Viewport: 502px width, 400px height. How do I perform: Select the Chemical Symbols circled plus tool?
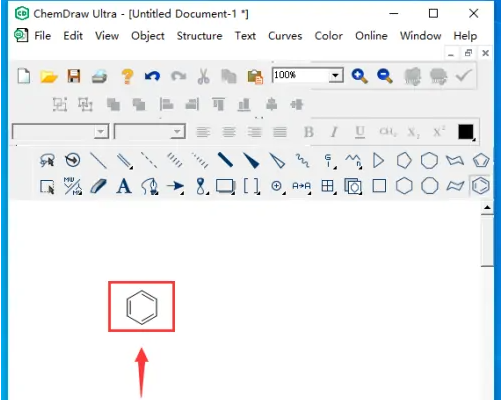277,186
